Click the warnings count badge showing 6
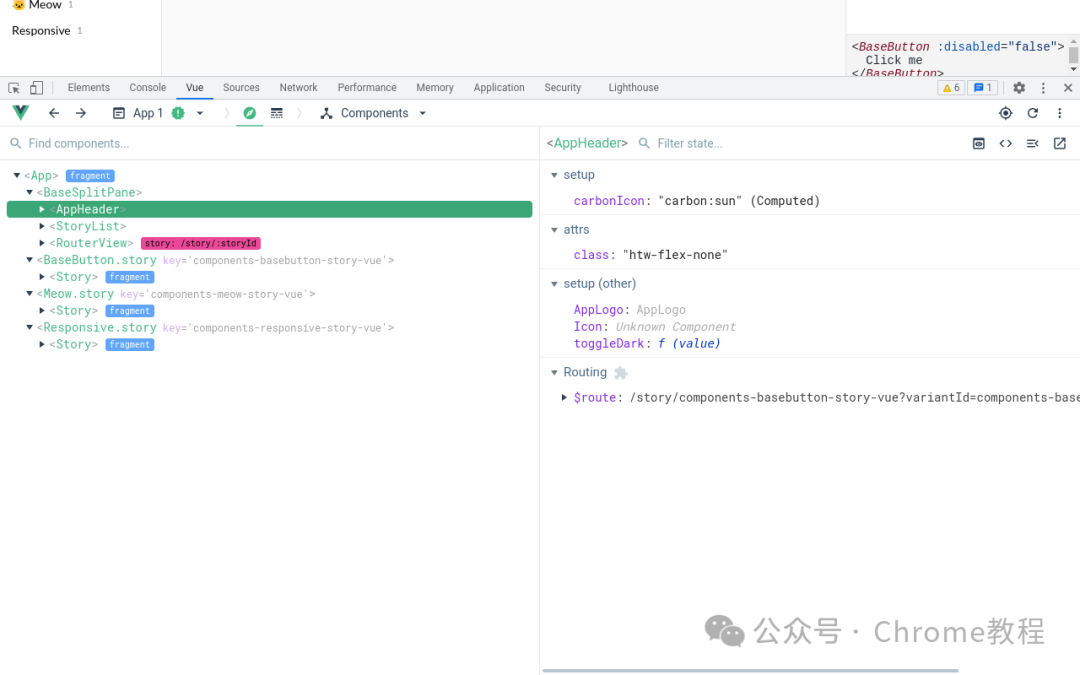The width and height of the screenshot is (1080, 675). pos(951,87)
